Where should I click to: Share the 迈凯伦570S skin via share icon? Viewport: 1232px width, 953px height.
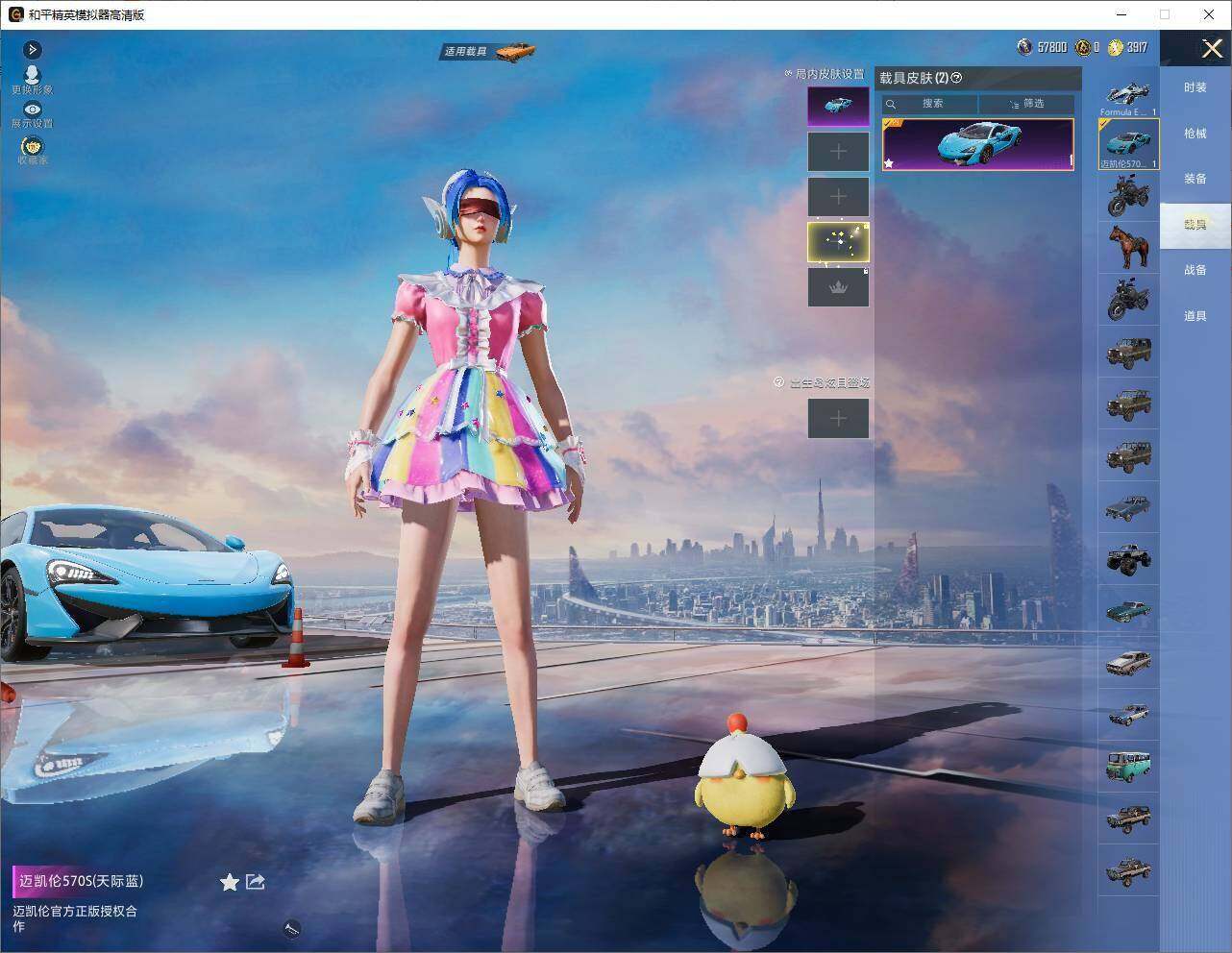tap(255, 881)
